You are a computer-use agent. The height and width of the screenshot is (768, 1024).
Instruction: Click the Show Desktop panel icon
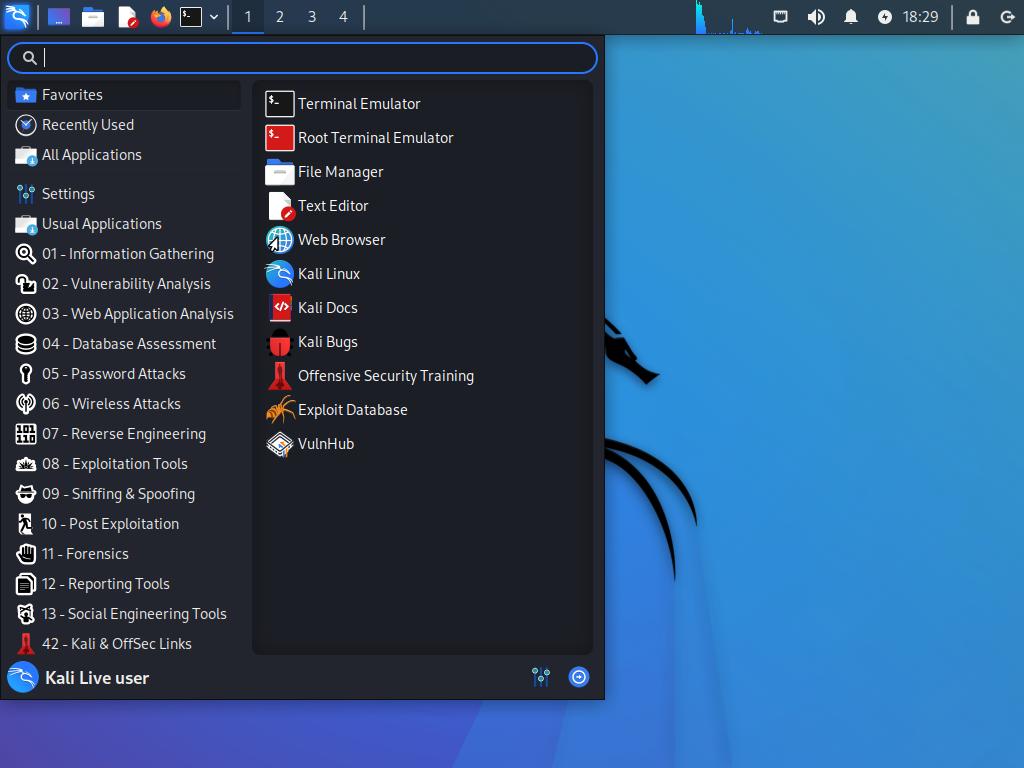click(59, 16)
